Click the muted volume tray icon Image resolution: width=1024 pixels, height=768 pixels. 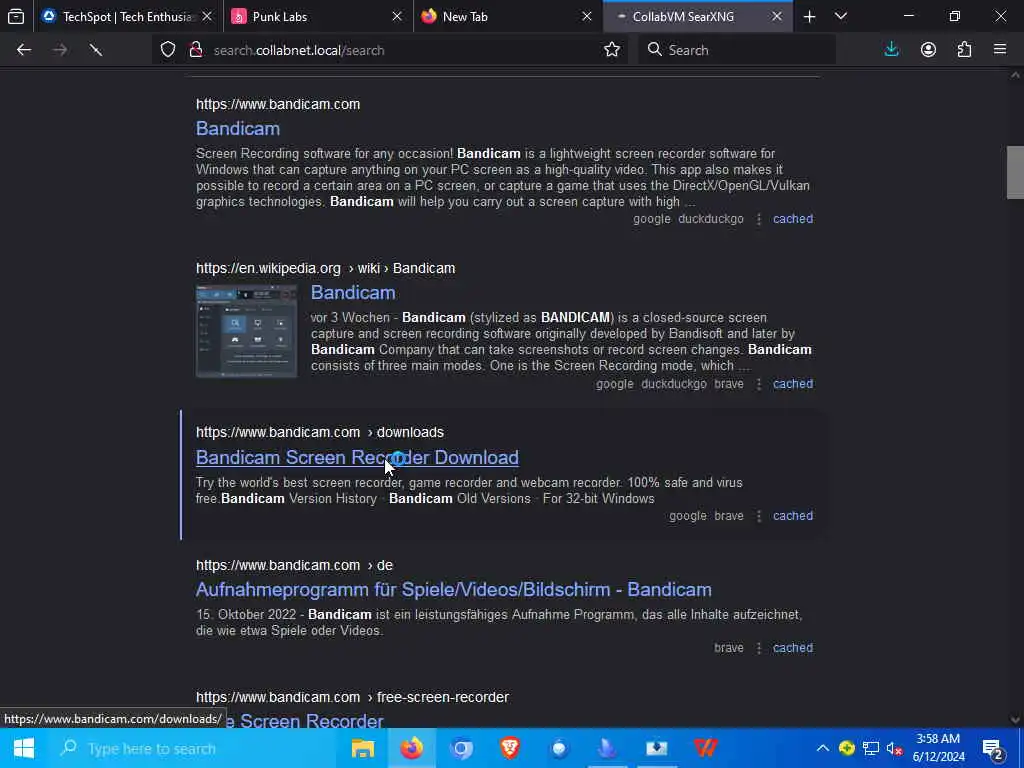pos(894,748)
